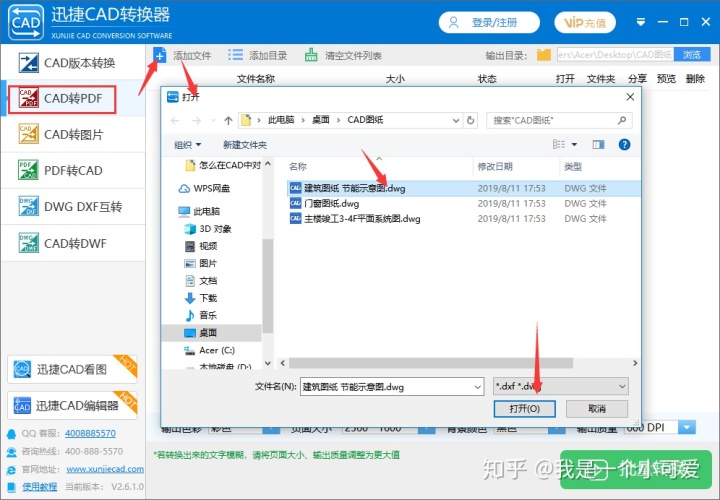Open the 输出质量 DPI dropdown arrow
Screen dimensions: 720x500
687,427
